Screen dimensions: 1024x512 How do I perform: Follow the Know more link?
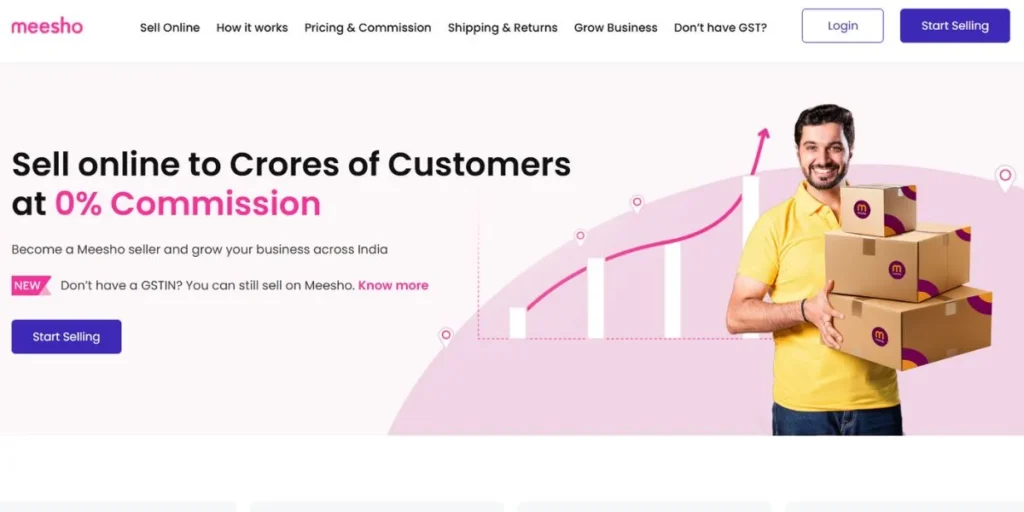[393, 285]
